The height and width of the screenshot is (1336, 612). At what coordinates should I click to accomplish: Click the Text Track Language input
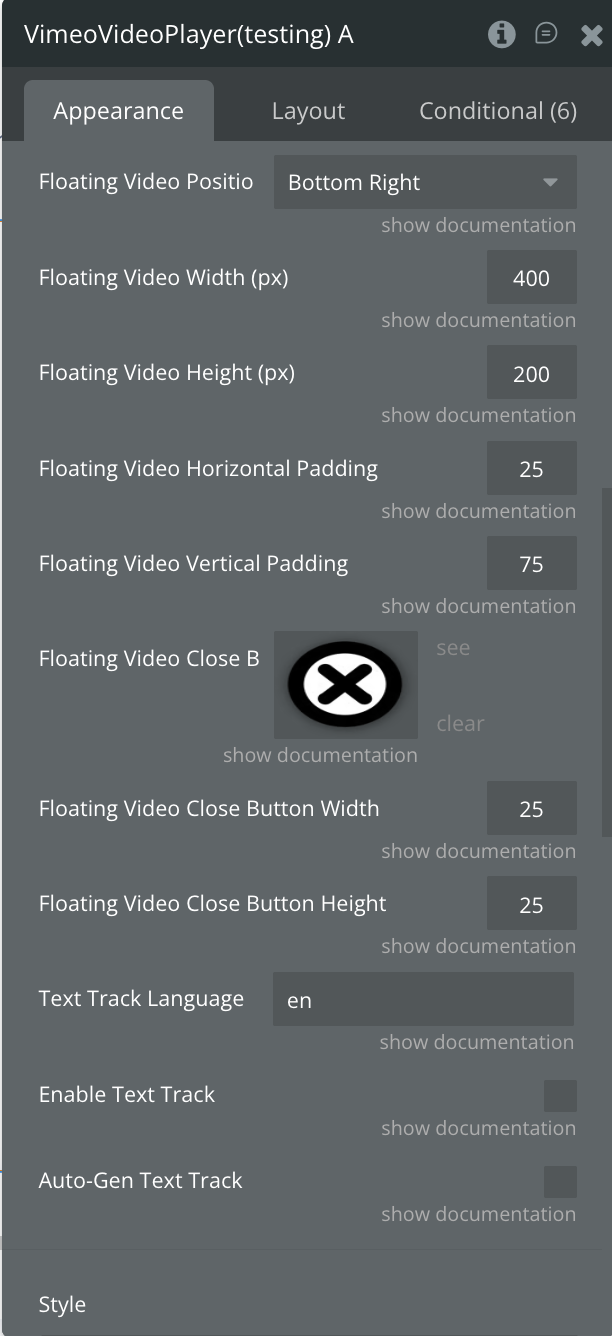[x=423, y=1000]
